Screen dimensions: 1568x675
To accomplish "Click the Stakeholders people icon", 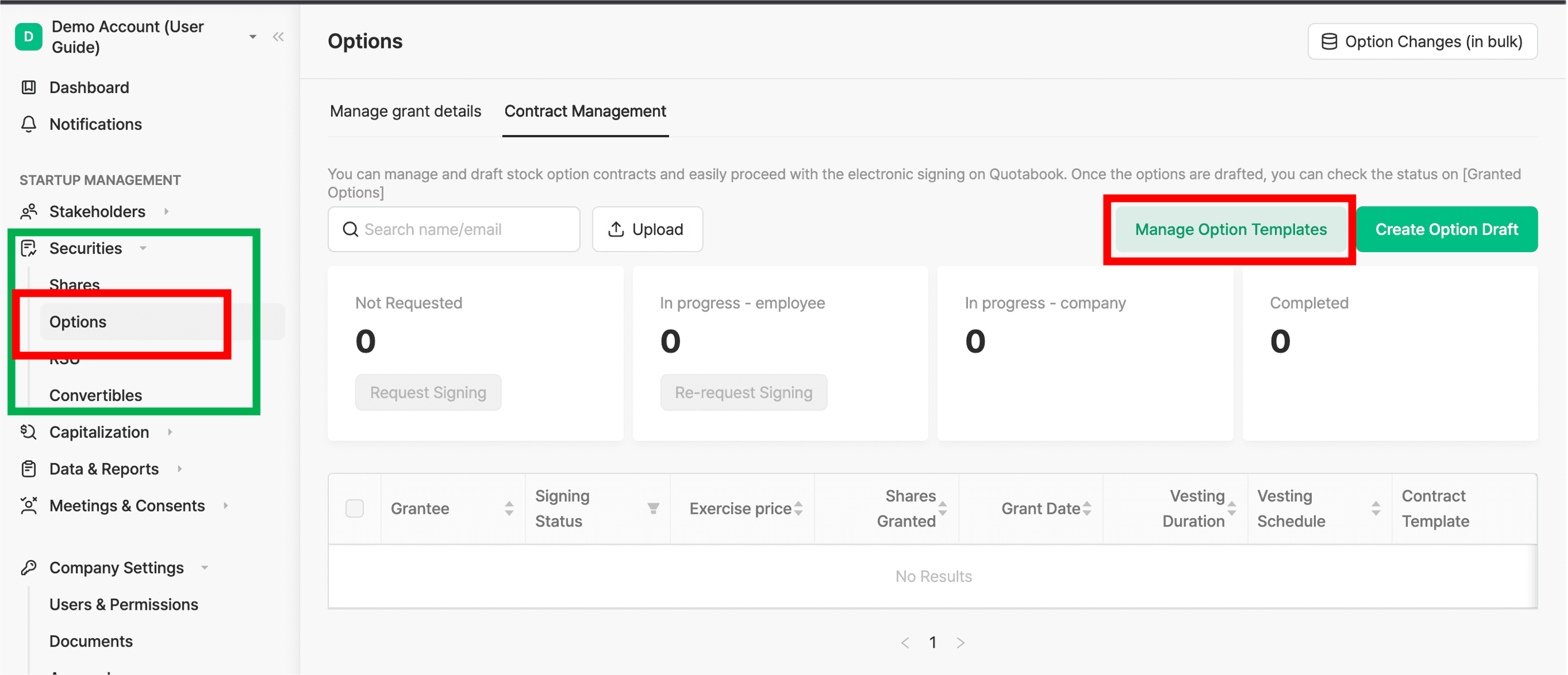I will click(x=28, y=211).
